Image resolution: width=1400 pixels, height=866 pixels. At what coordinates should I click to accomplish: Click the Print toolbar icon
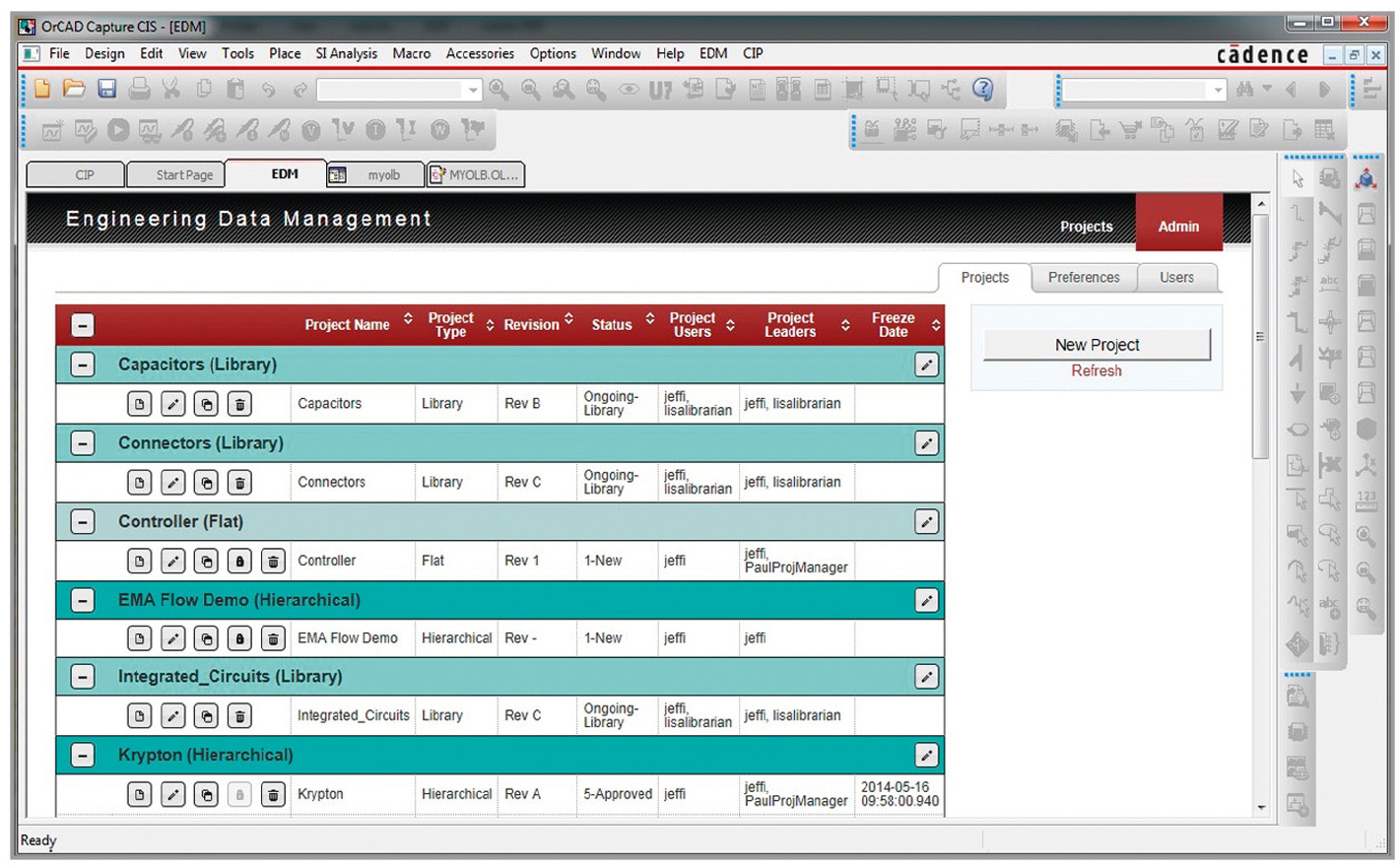coord(139,90)
